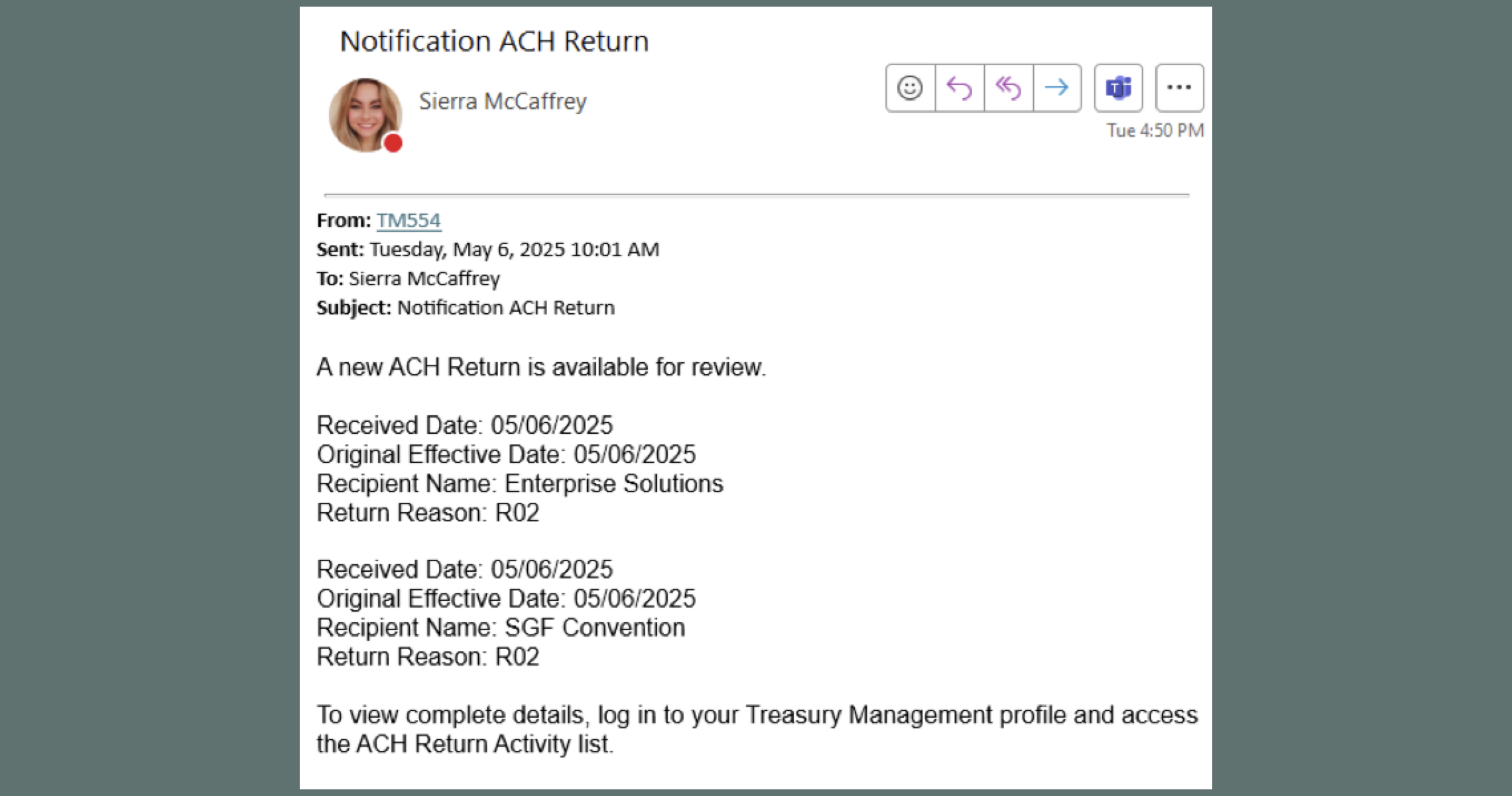Click the subject Notification ACH Return heading
The height and width of the screenshot is (796, 1512).
click(x=495, y=41)
